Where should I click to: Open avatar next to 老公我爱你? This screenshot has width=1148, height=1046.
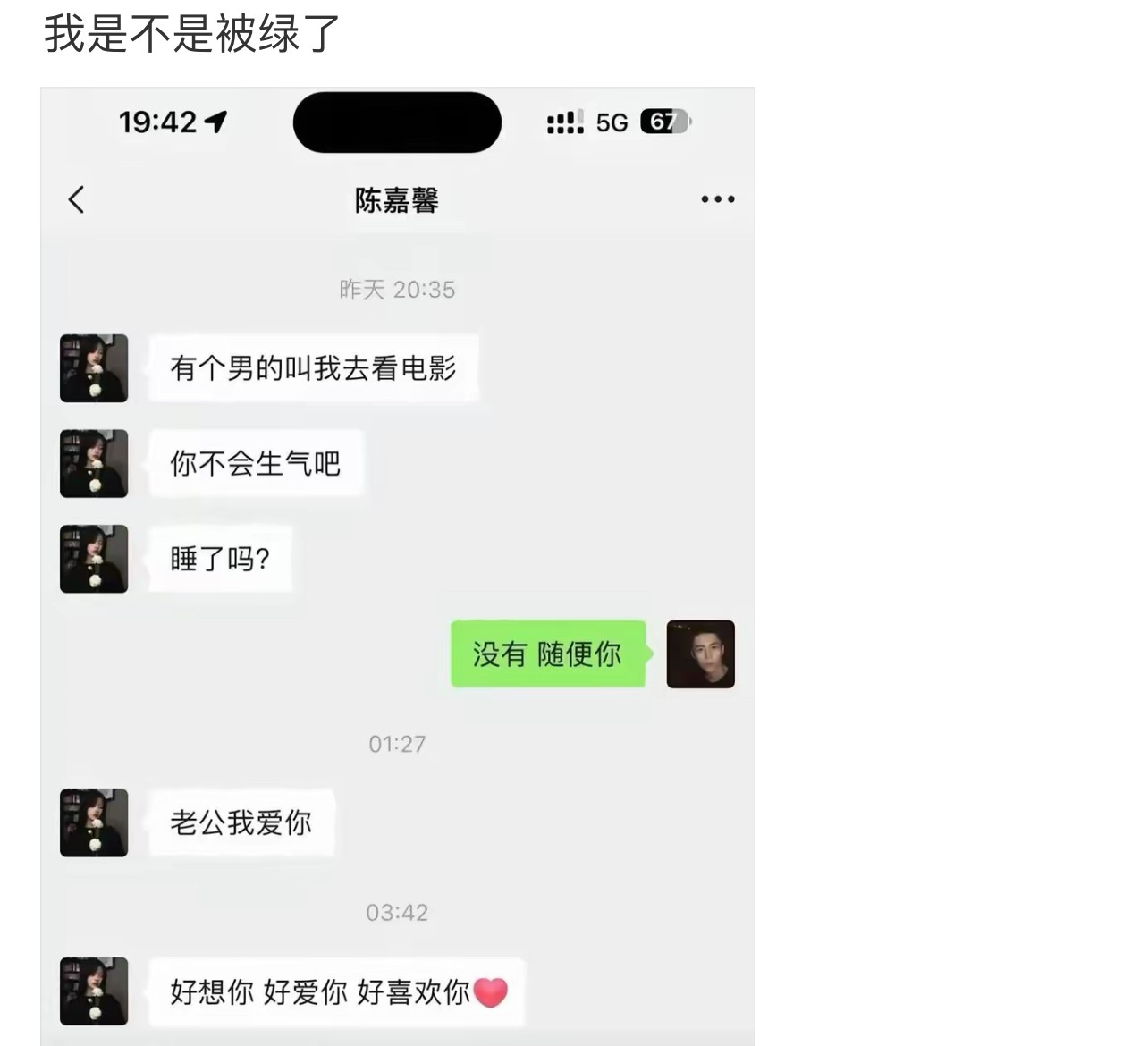click(94, 822)
